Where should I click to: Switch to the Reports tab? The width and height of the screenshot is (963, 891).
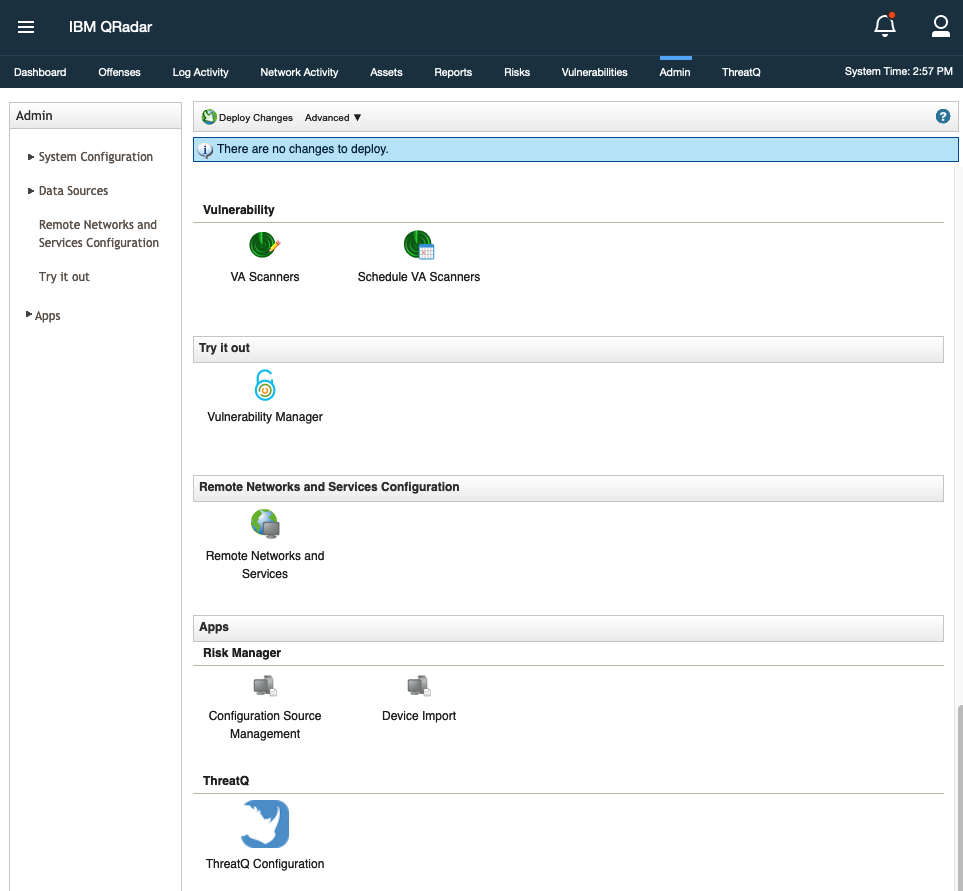pos(453,72)
